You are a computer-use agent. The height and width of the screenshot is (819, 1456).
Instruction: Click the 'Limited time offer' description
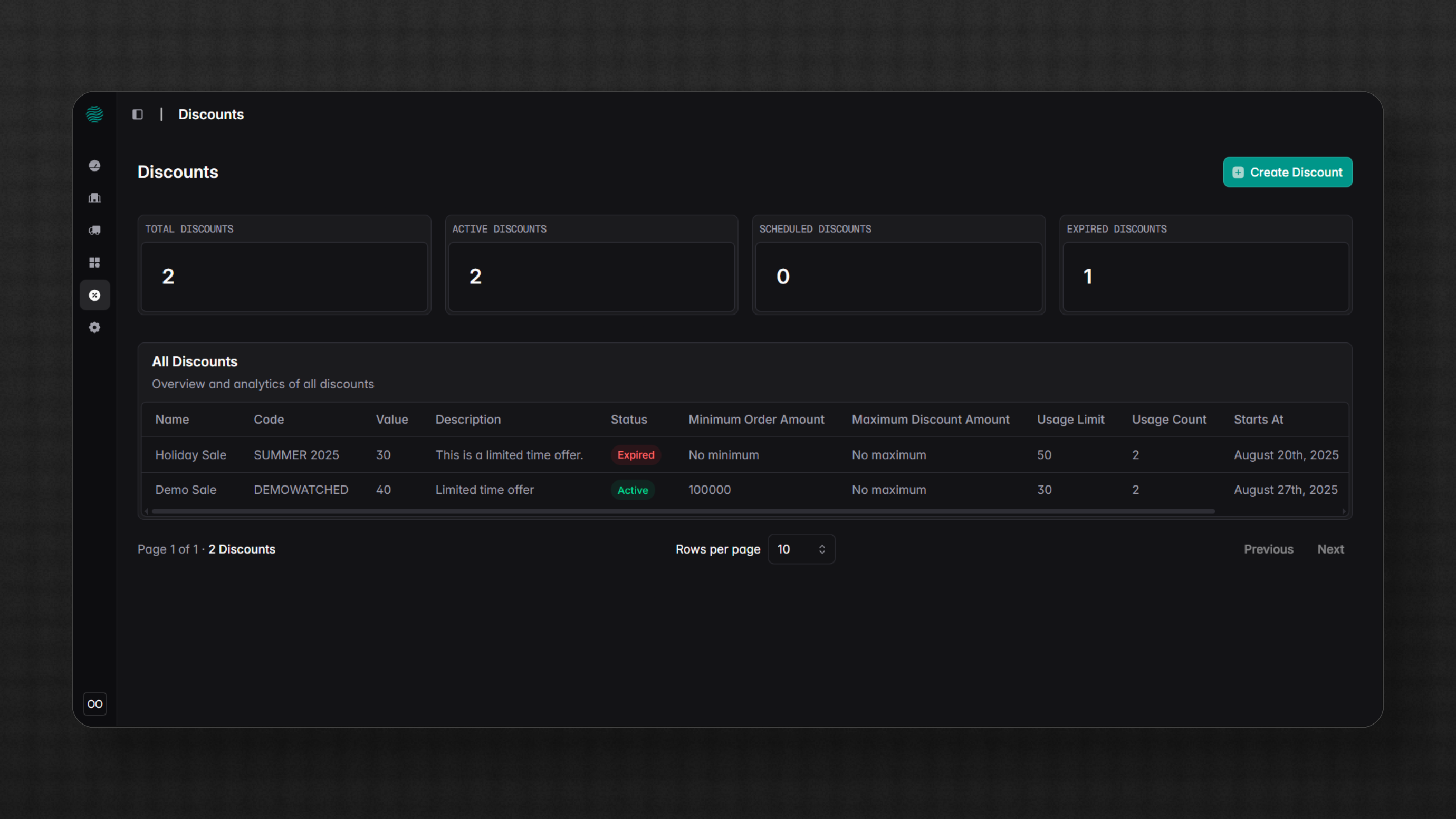click(x=484, y=490)
